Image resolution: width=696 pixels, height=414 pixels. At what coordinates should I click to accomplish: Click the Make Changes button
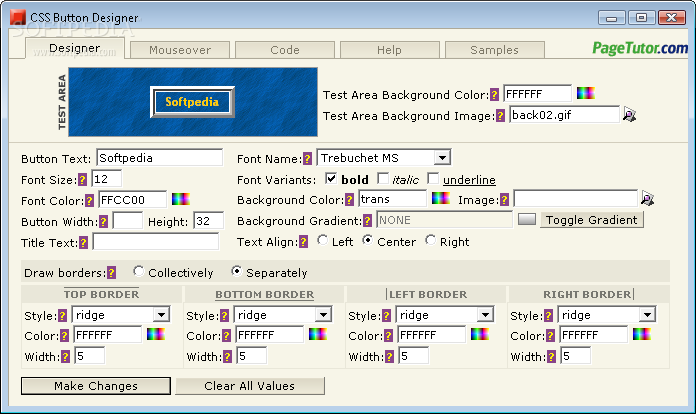(96, 386)
